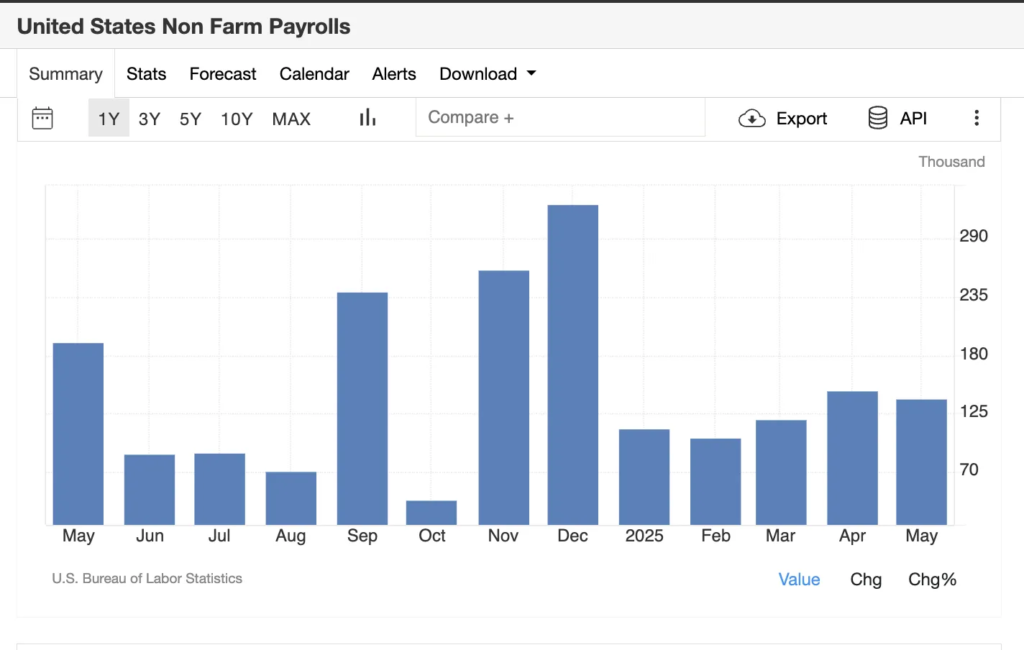Open the calendar date range icon
The width and height of the screenshot is (1024, 650).
pos(42,118)
